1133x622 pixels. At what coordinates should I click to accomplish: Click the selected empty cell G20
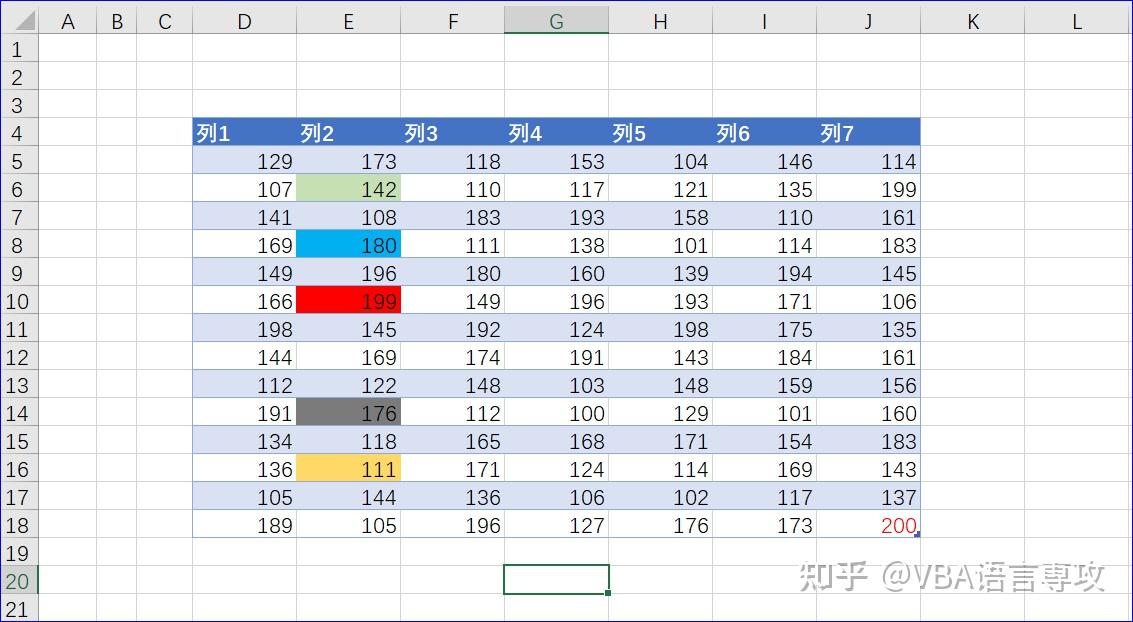(556, 580)
